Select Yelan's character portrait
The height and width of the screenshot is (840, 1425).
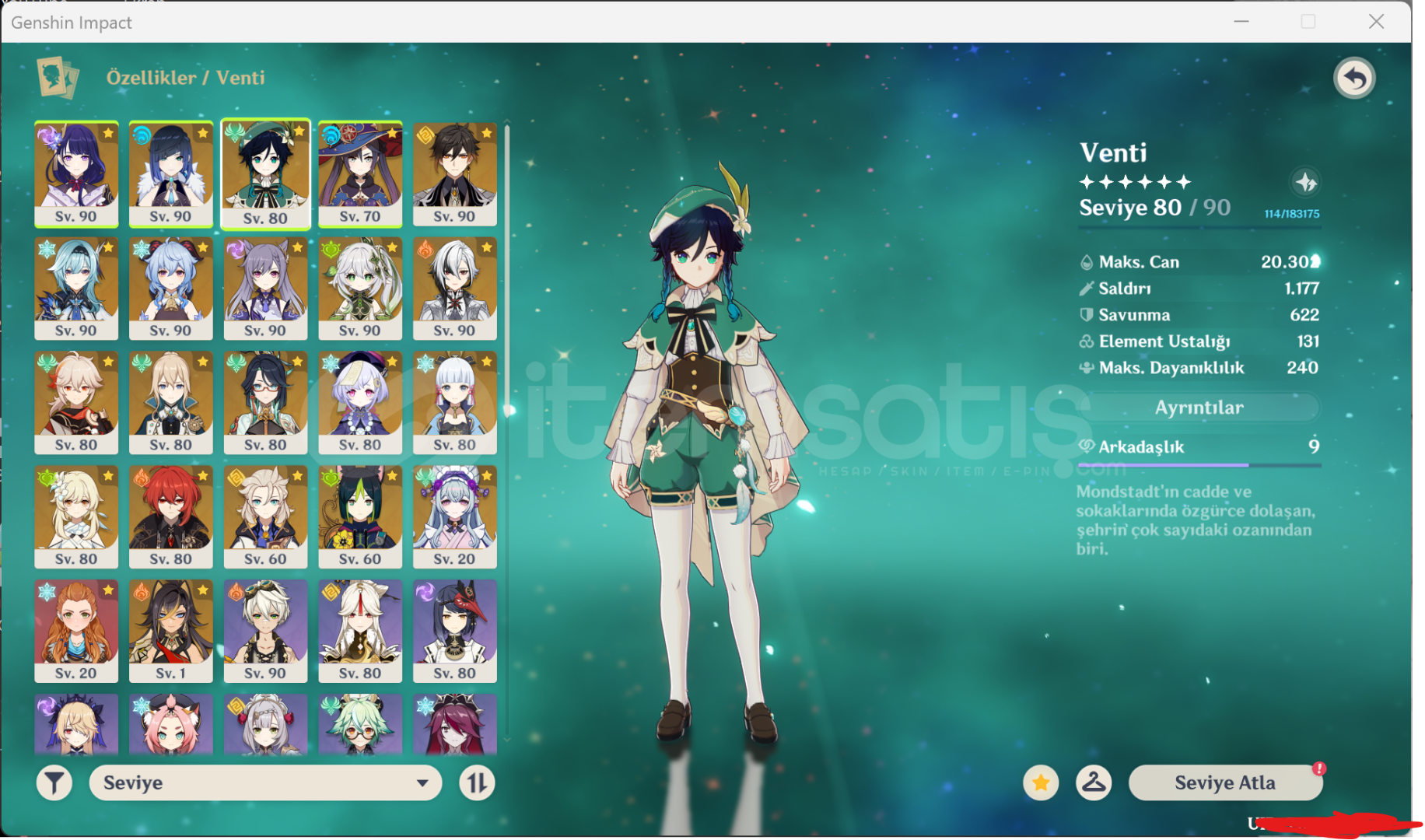pos(170,174)
